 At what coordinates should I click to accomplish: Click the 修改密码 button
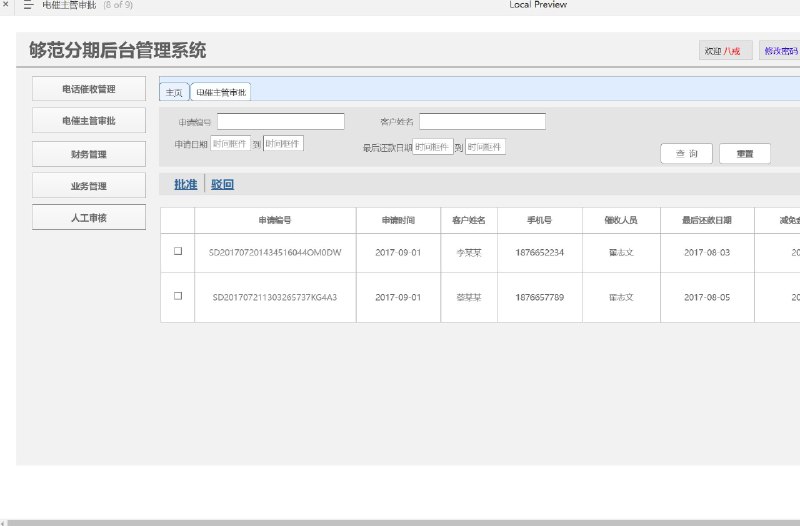click(x=780, y=51)
